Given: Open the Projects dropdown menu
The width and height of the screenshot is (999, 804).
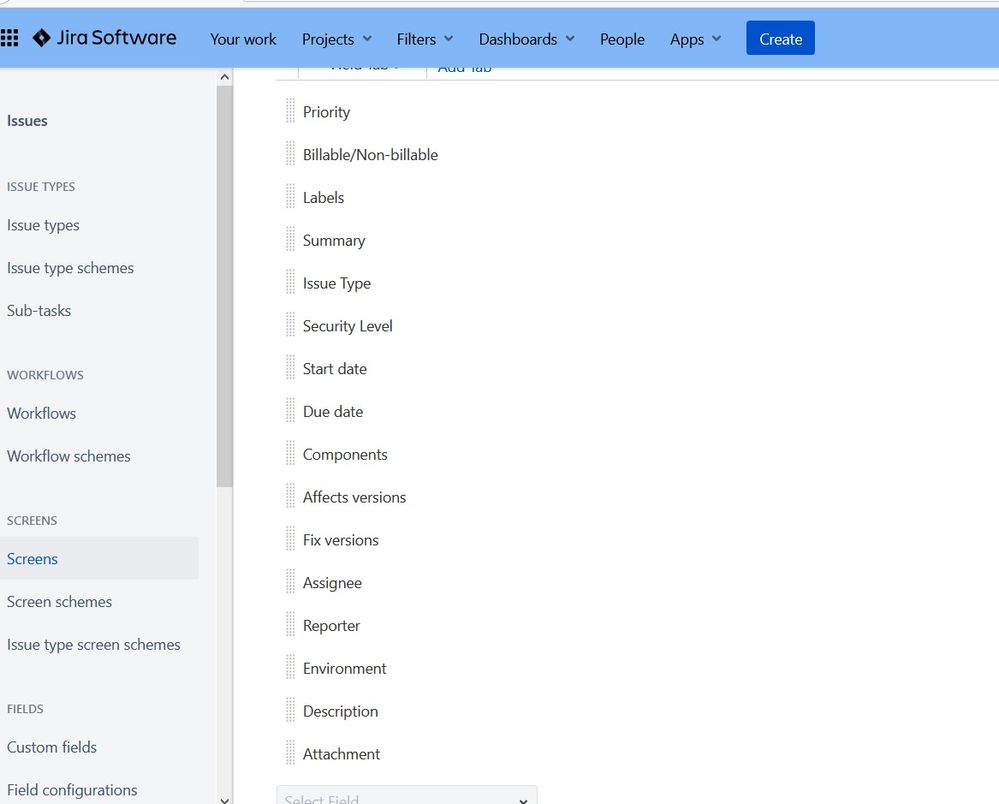Looking at the screenshot, I should [x=336, y=39].
